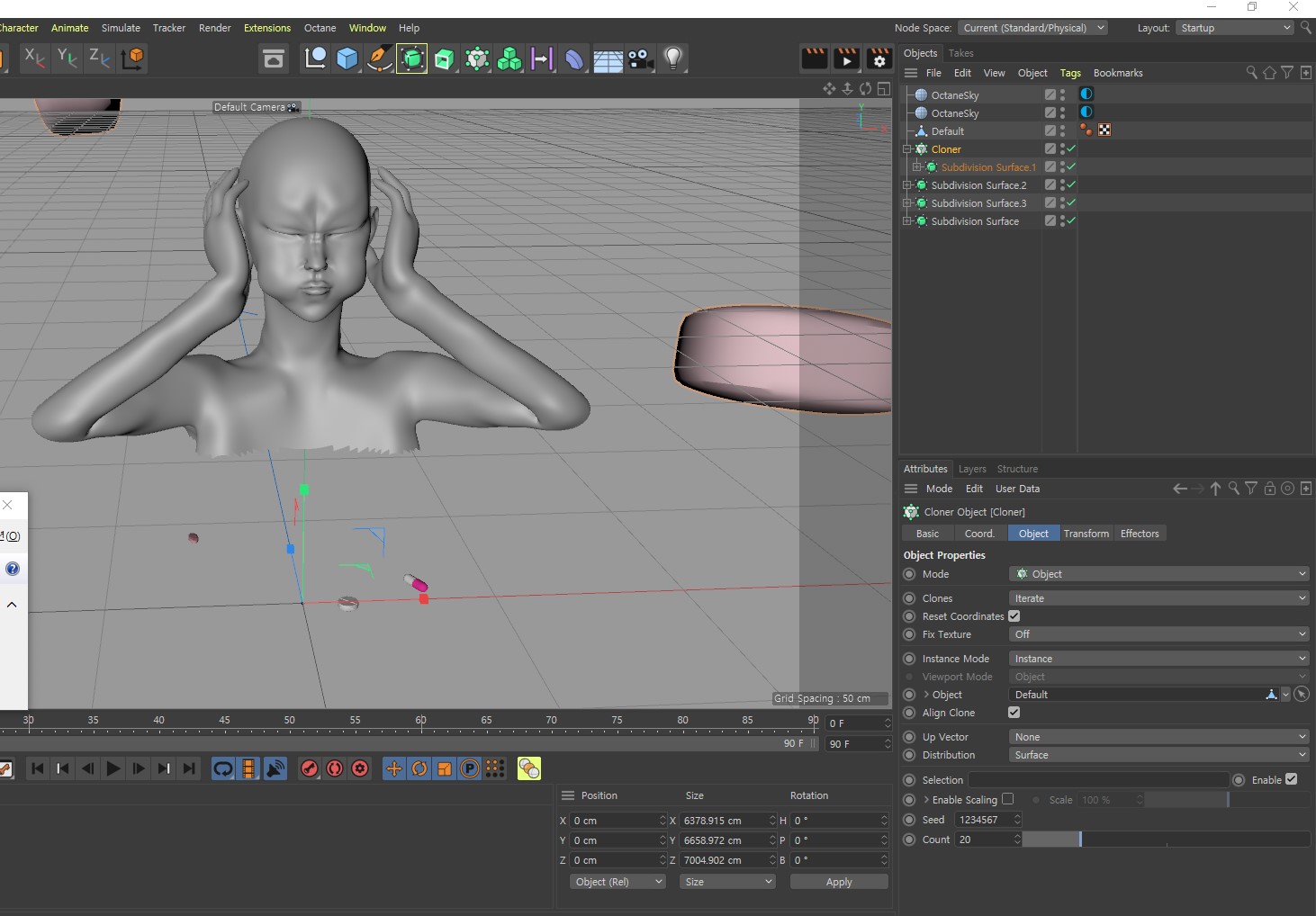Screen dimensions: 1316x916
Task: Open the Mode dropdown showing Object
Action: [1159, 574]
